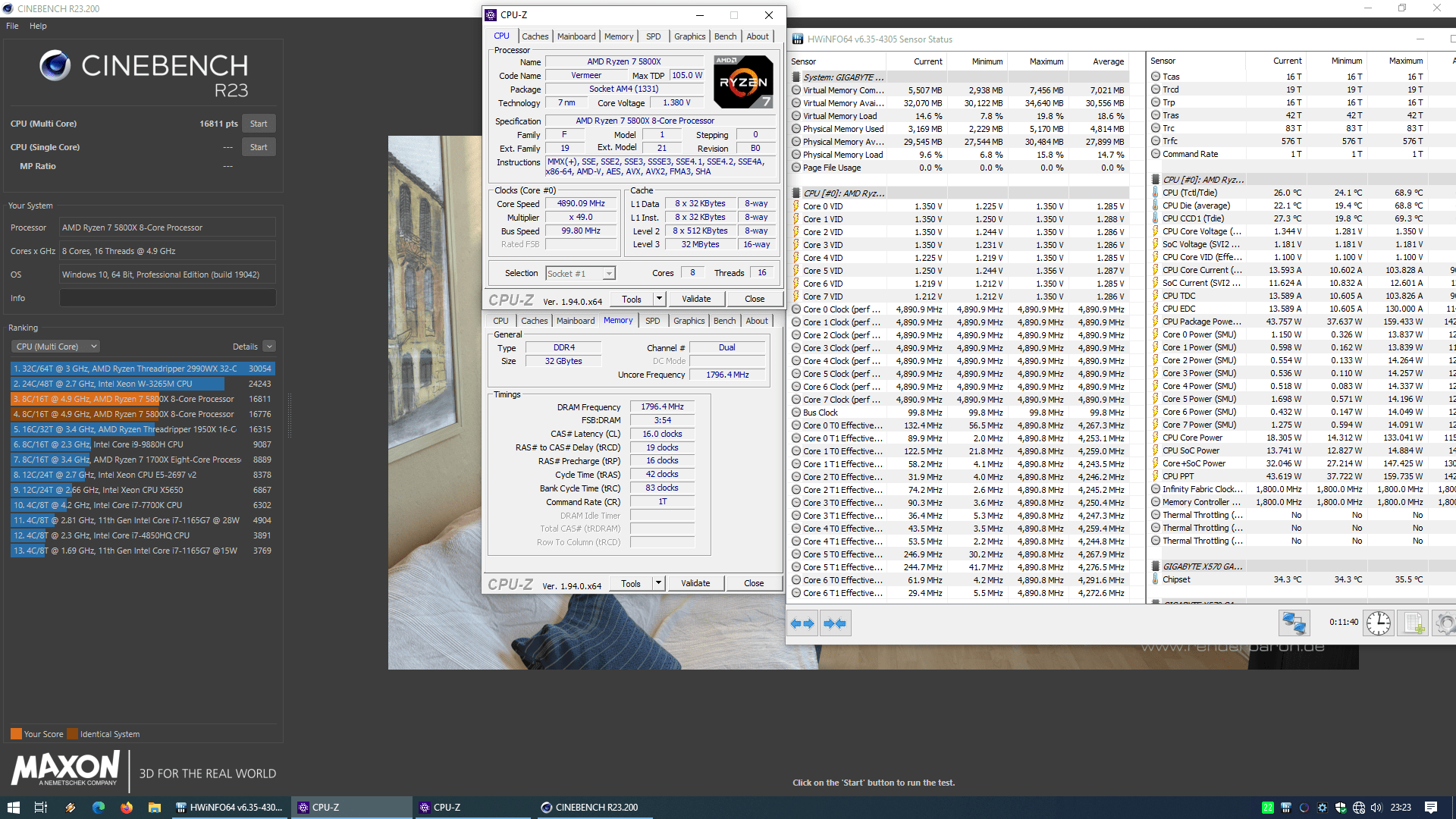Image resolution: width=1456 pixels, height=819 pixels.
Task: Switch to Mainboard tab in upper CPU-Z
Action: point(576,36)
